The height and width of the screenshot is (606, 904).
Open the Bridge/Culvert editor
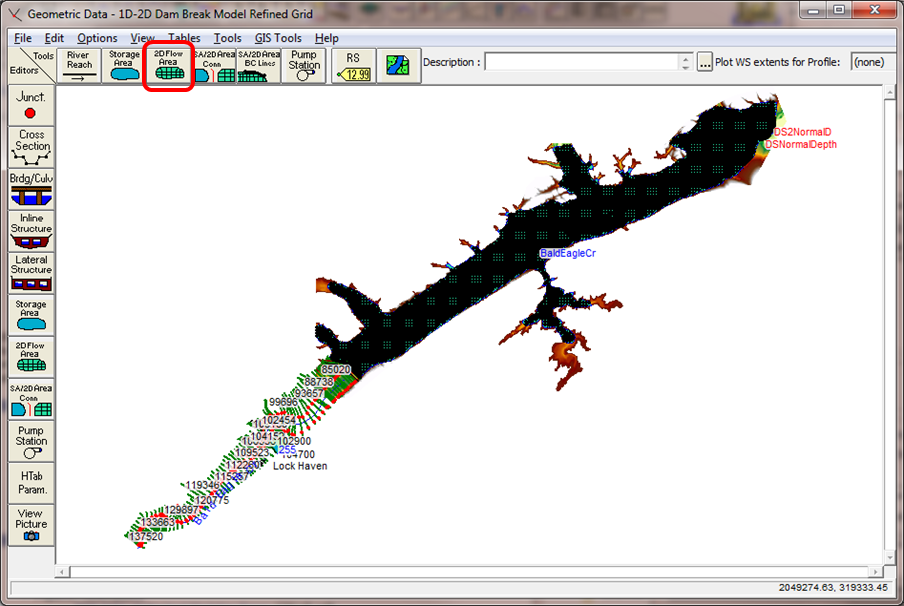31,189
